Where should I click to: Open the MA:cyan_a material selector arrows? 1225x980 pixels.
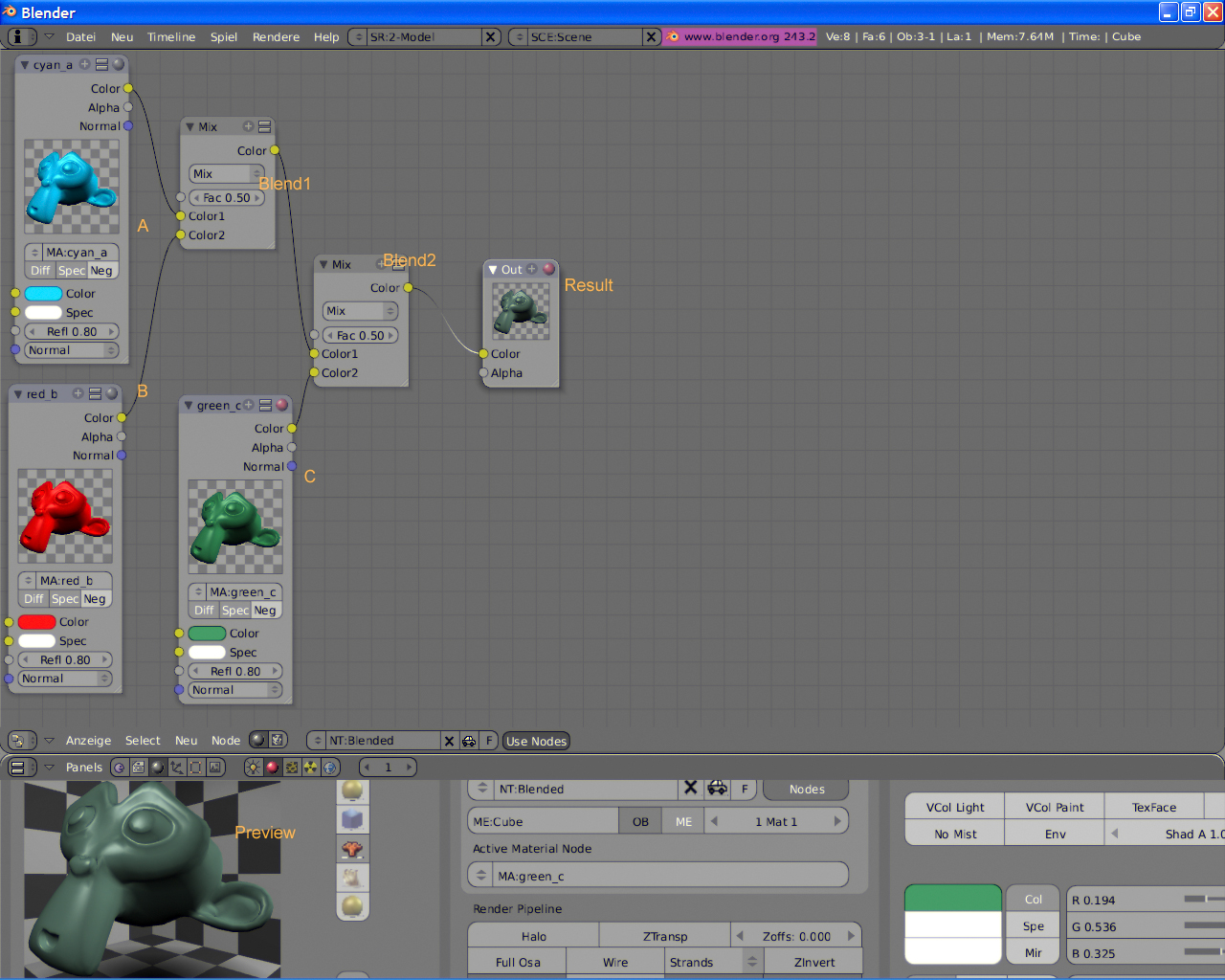click(34, 253)
